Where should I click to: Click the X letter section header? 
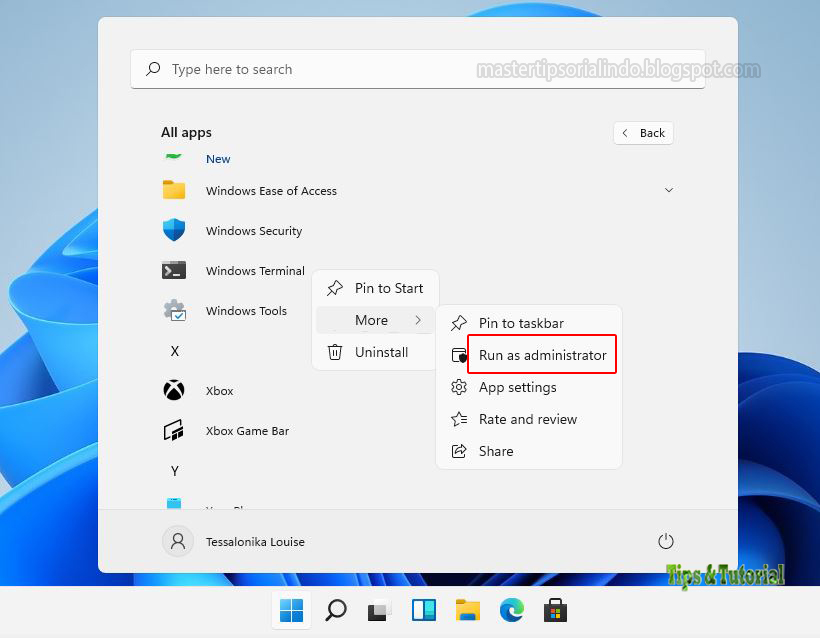(x=175, y=351)
